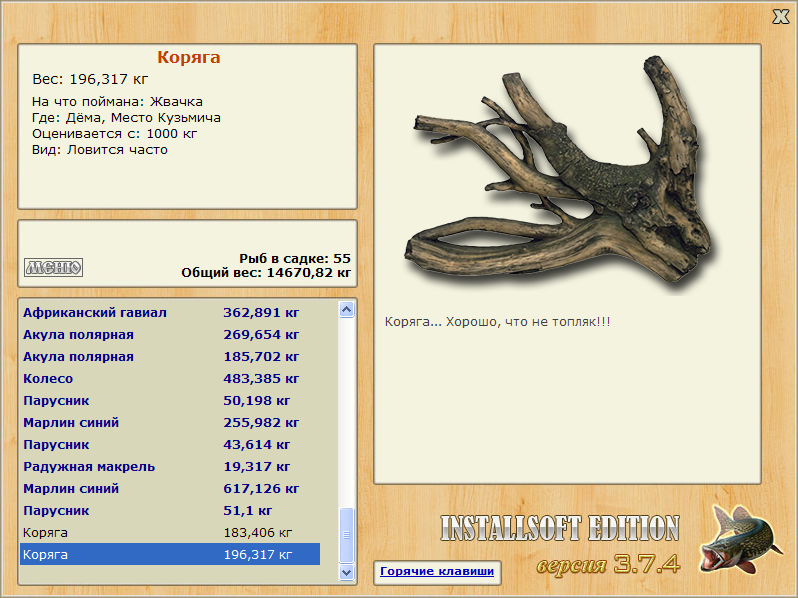This screenshot has width=798, height=598.
Task: Click the fish list scrollbar thumb
Action: pyautogui.click(x=347, y=535)
